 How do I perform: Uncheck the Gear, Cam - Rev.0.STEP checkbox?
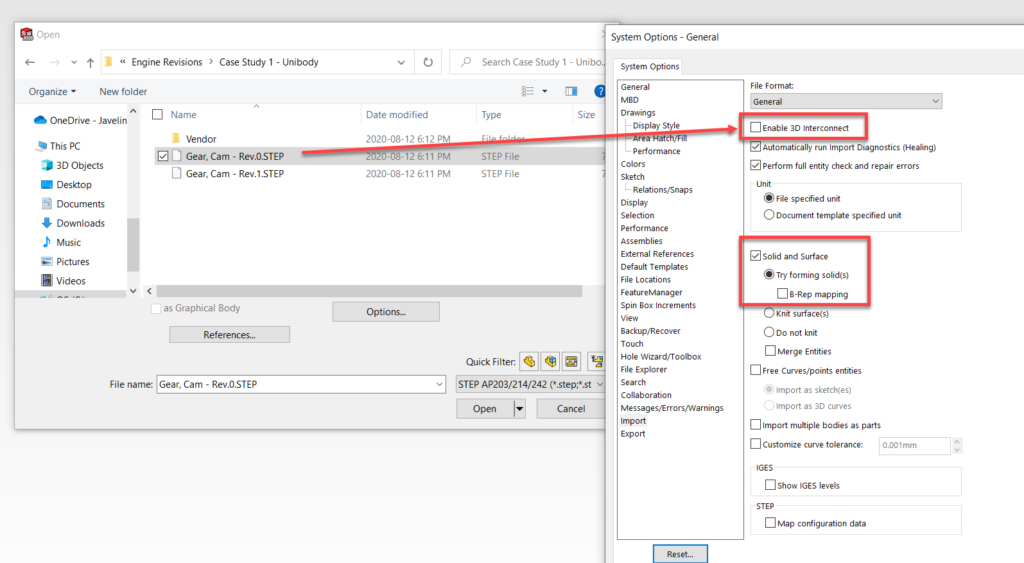[x=163, y=156]
